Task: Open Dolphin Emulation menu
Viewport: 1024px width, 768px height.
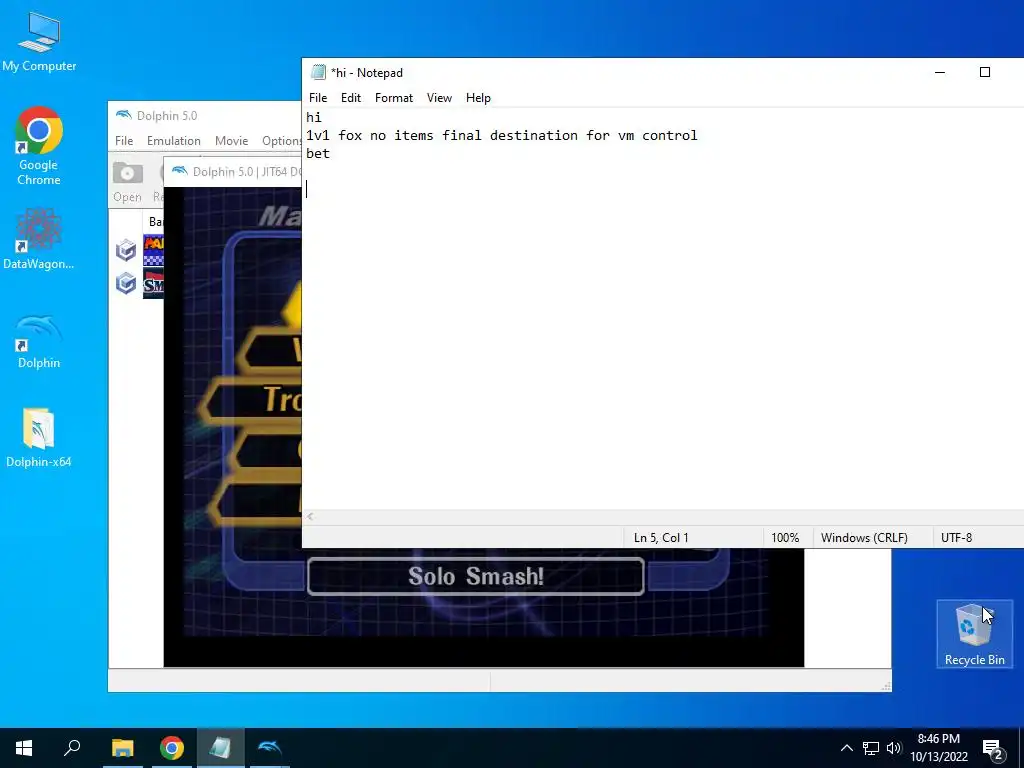Action: [174, 140]
